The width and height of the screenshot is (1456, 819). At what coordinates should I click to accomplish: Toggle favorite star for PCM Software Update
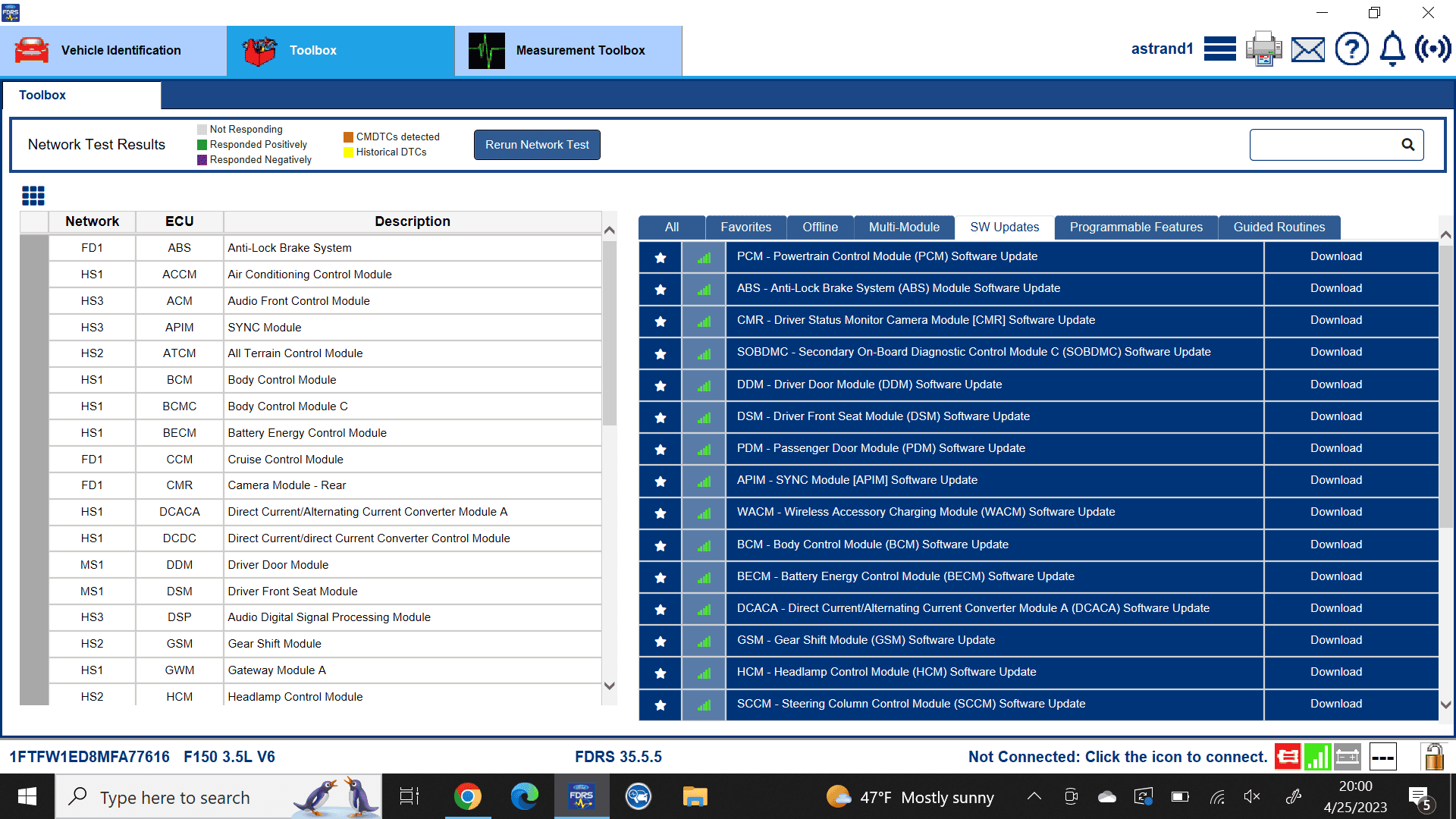(x=661, y=257)
